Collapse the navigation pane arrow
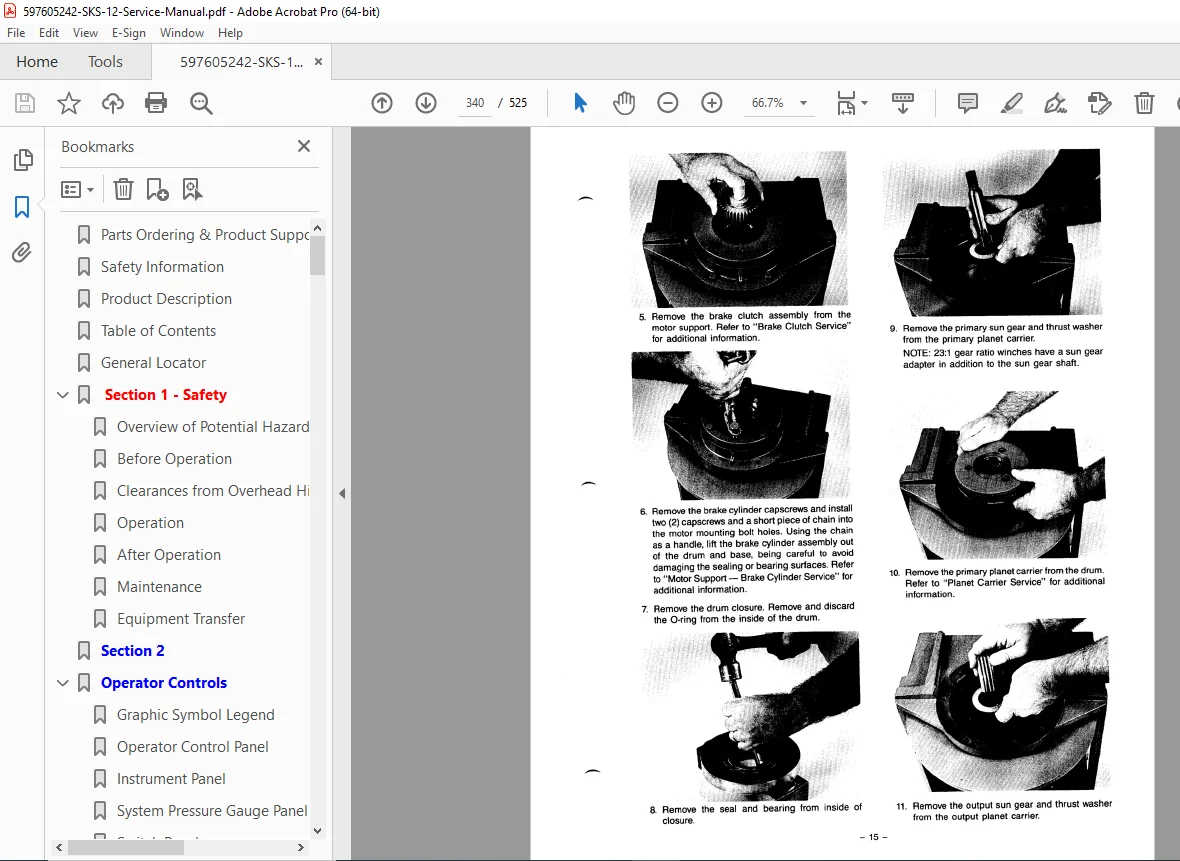The width and height of the screenshot is (1180, 861). (x=342, y=494)
